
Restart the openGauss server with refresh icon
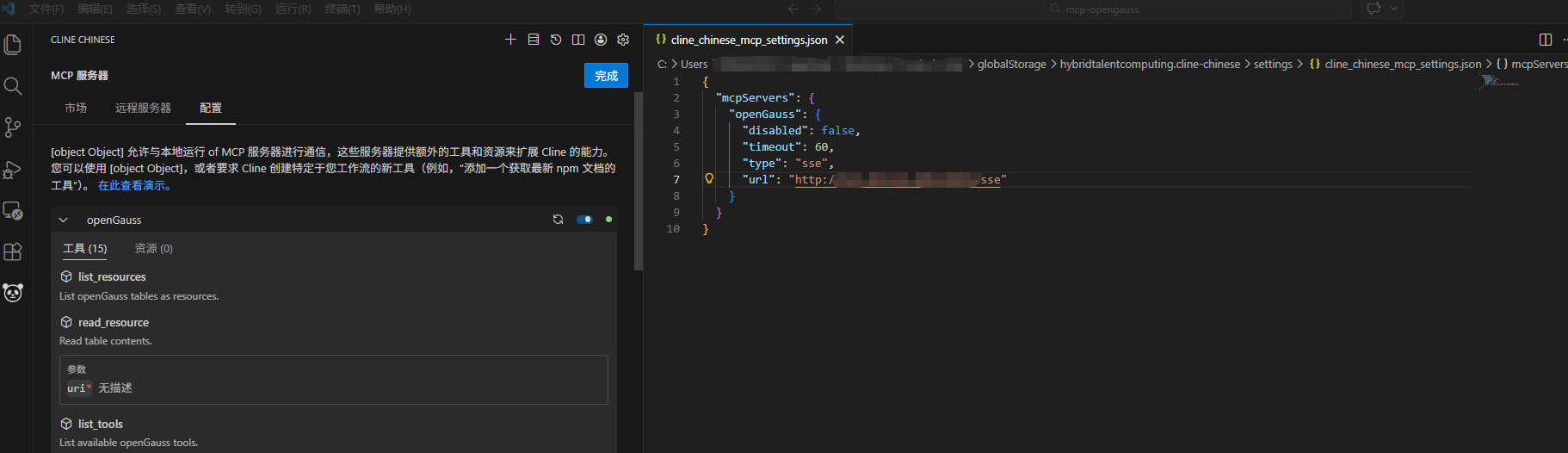coord(558,220)
